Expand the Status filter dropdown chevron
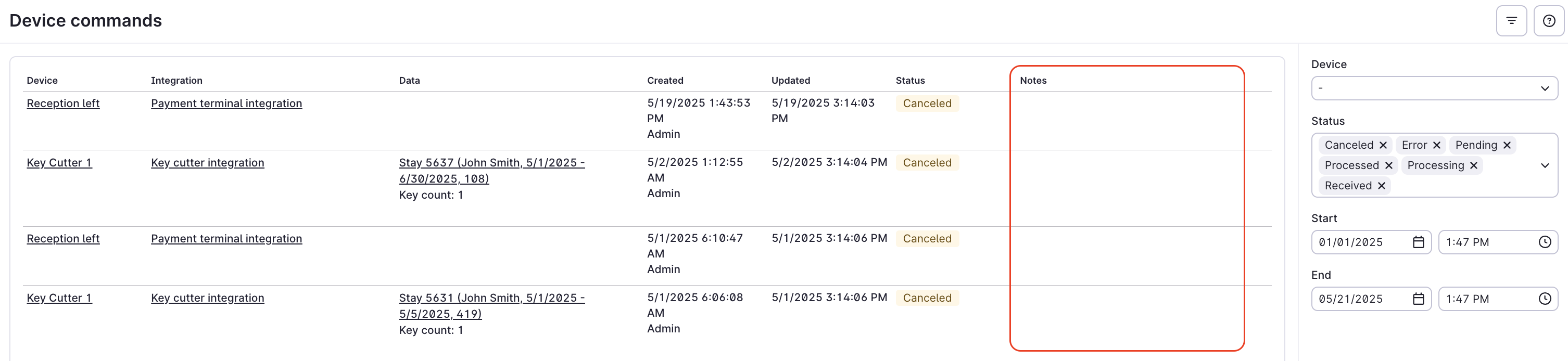 click(1545, 165)
